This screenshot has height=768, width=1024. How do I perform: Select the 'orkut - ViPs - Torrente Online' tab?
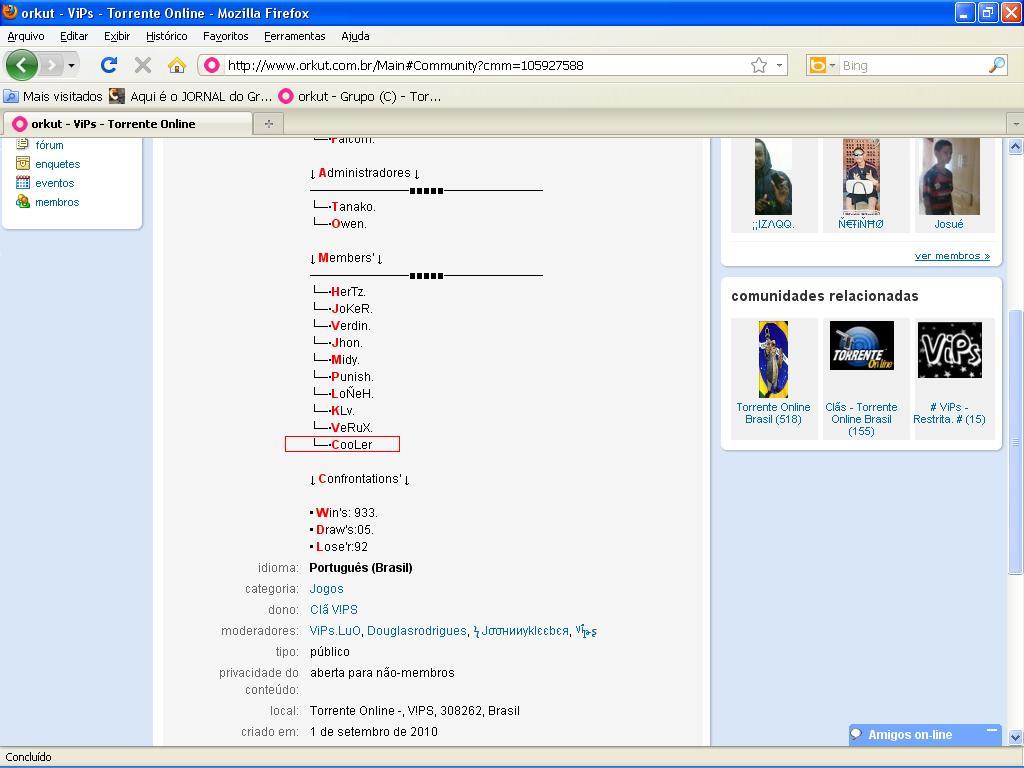tap(128, 123)
